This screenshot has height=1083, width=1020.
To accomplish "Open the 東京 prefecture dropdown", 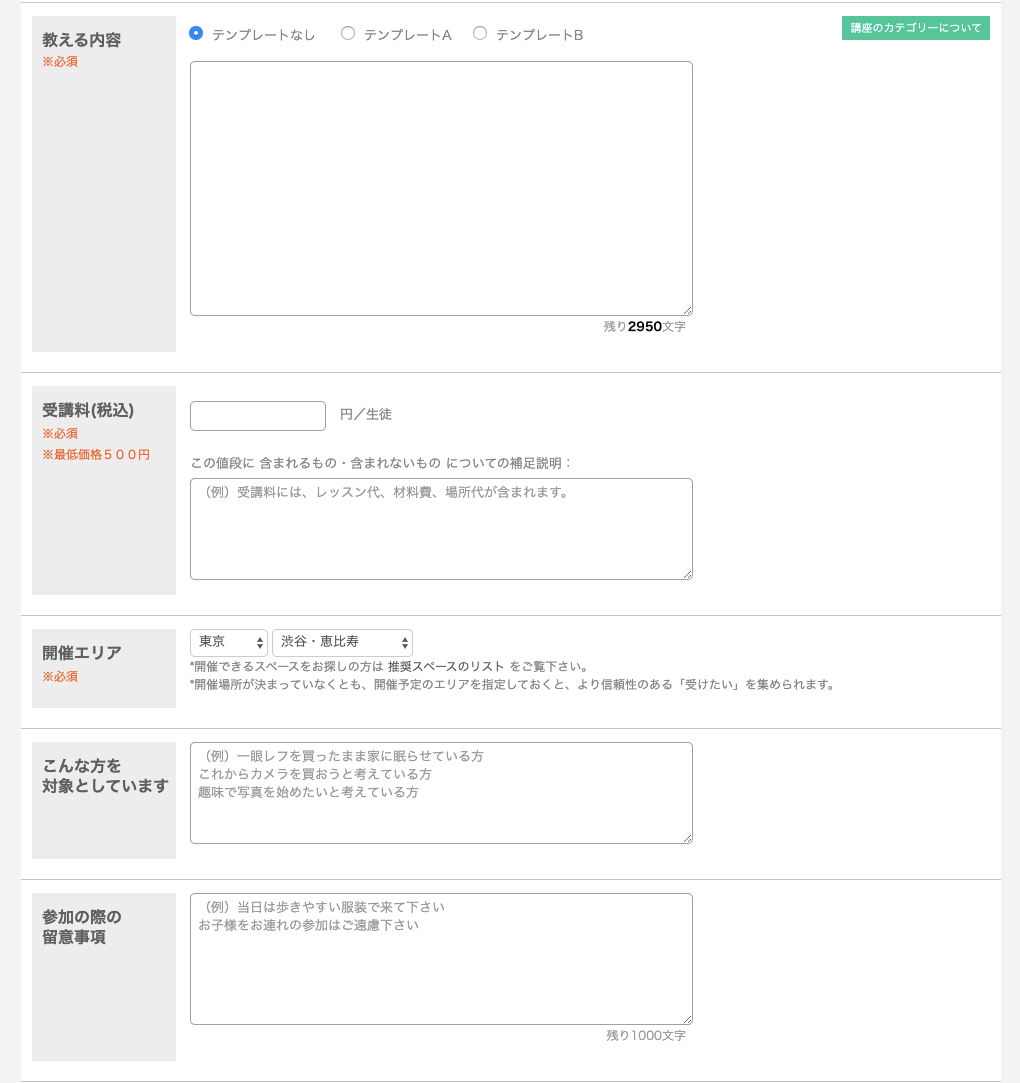I will pos(229,642).
